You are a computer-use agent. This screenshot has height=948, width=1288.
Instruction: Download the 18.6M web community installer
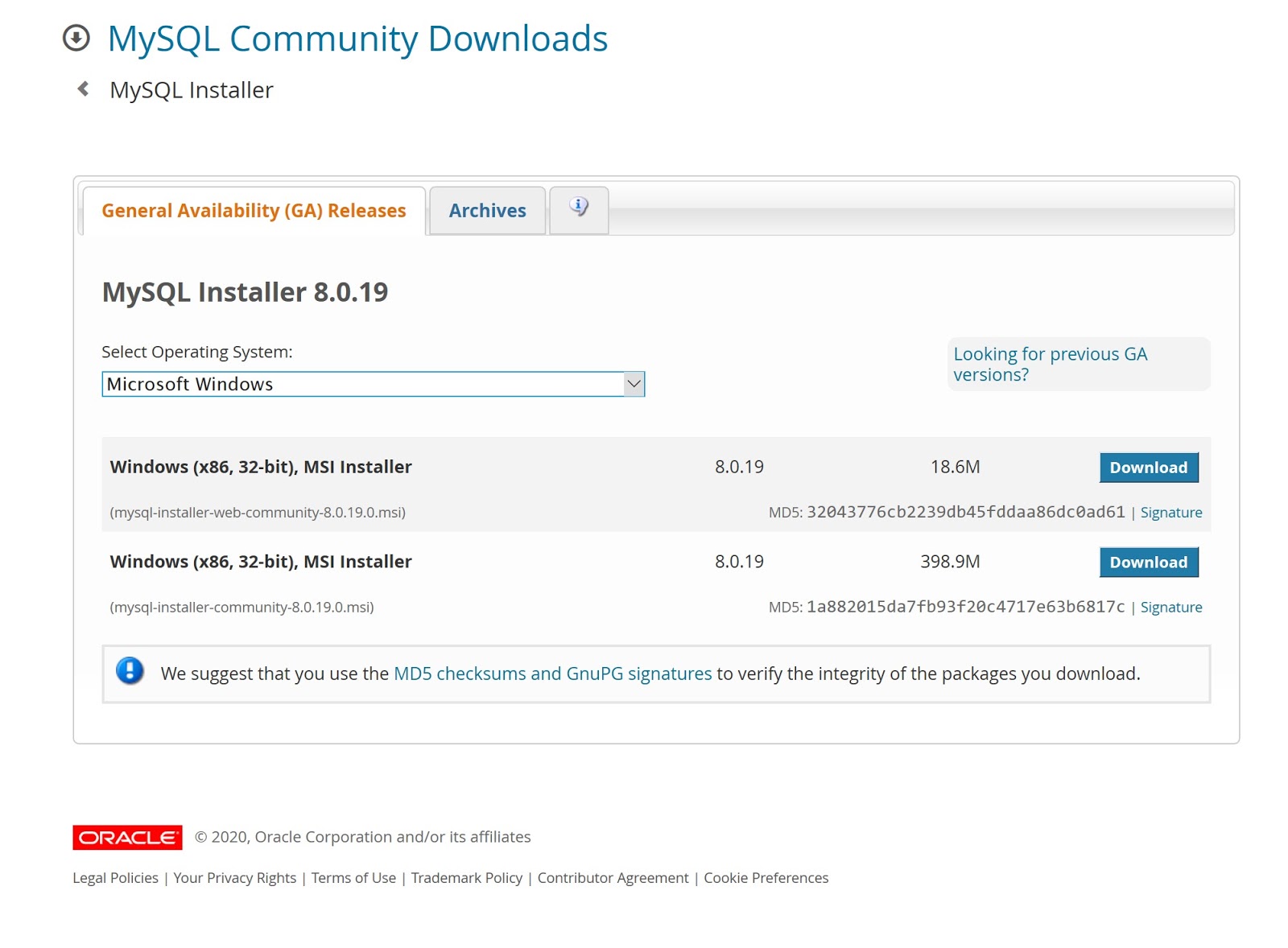point(1149,467)
